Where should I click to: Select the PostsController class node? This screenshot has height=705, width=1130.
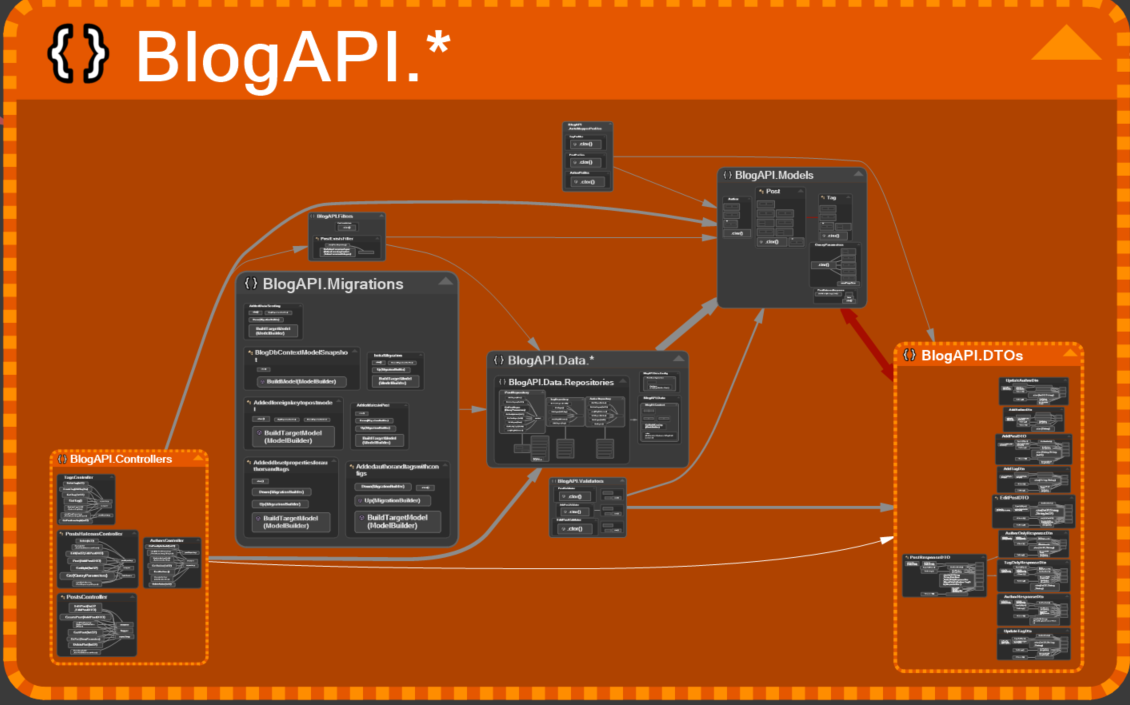click(x=96, y=625)
